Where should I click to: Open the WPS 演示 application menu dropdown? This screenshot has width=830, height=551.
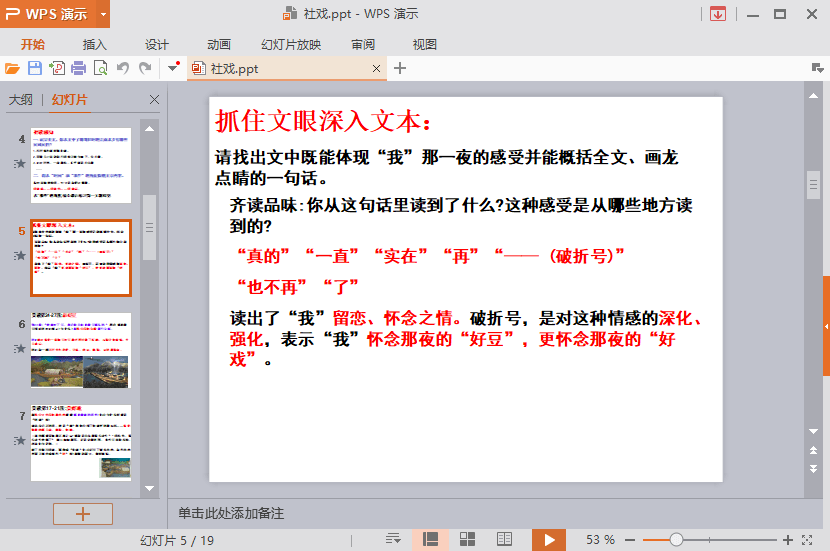click(x=104, y=15)
